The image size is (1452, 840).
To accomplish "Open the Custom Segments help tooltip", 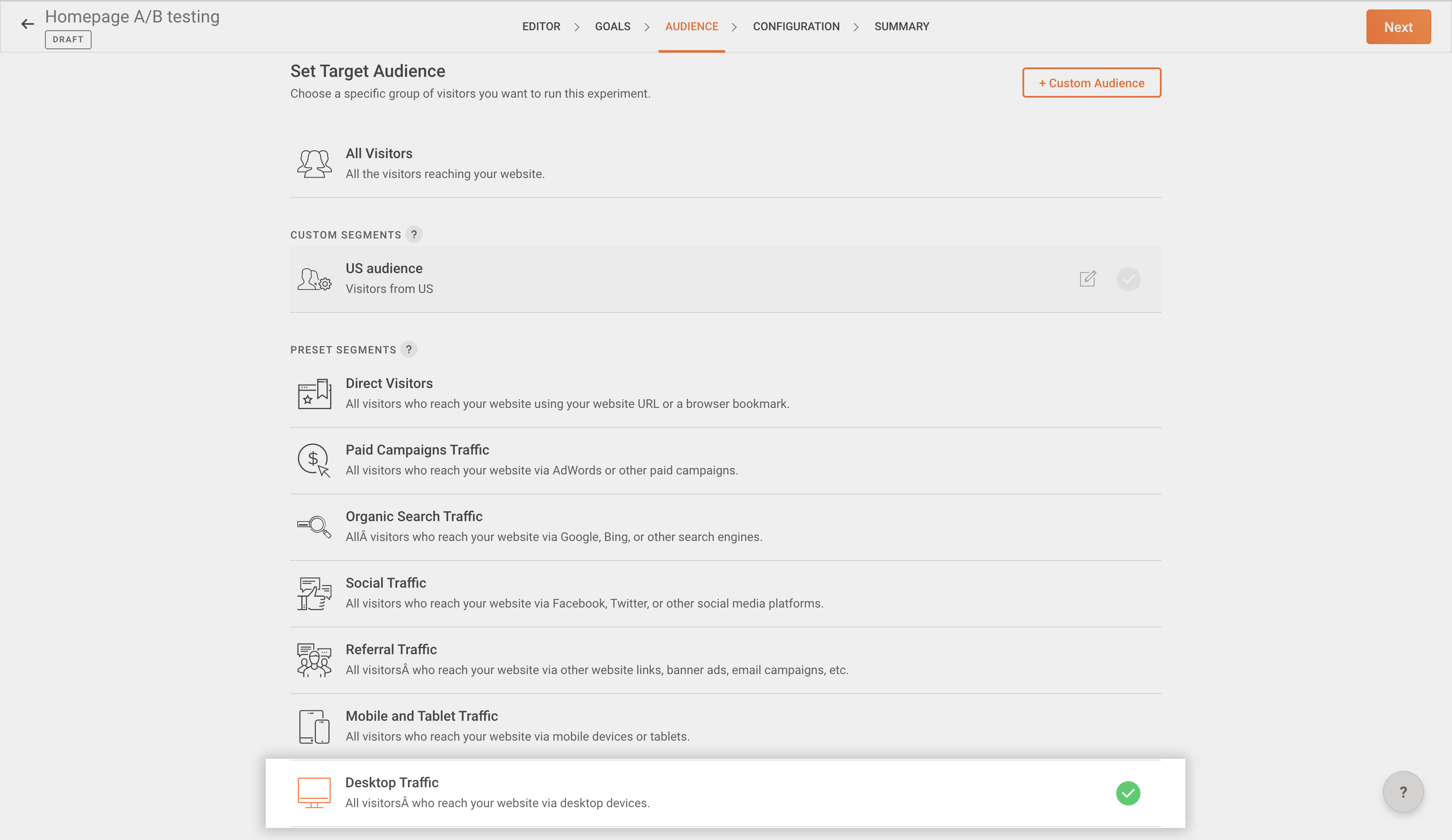I will click(414, 235).
